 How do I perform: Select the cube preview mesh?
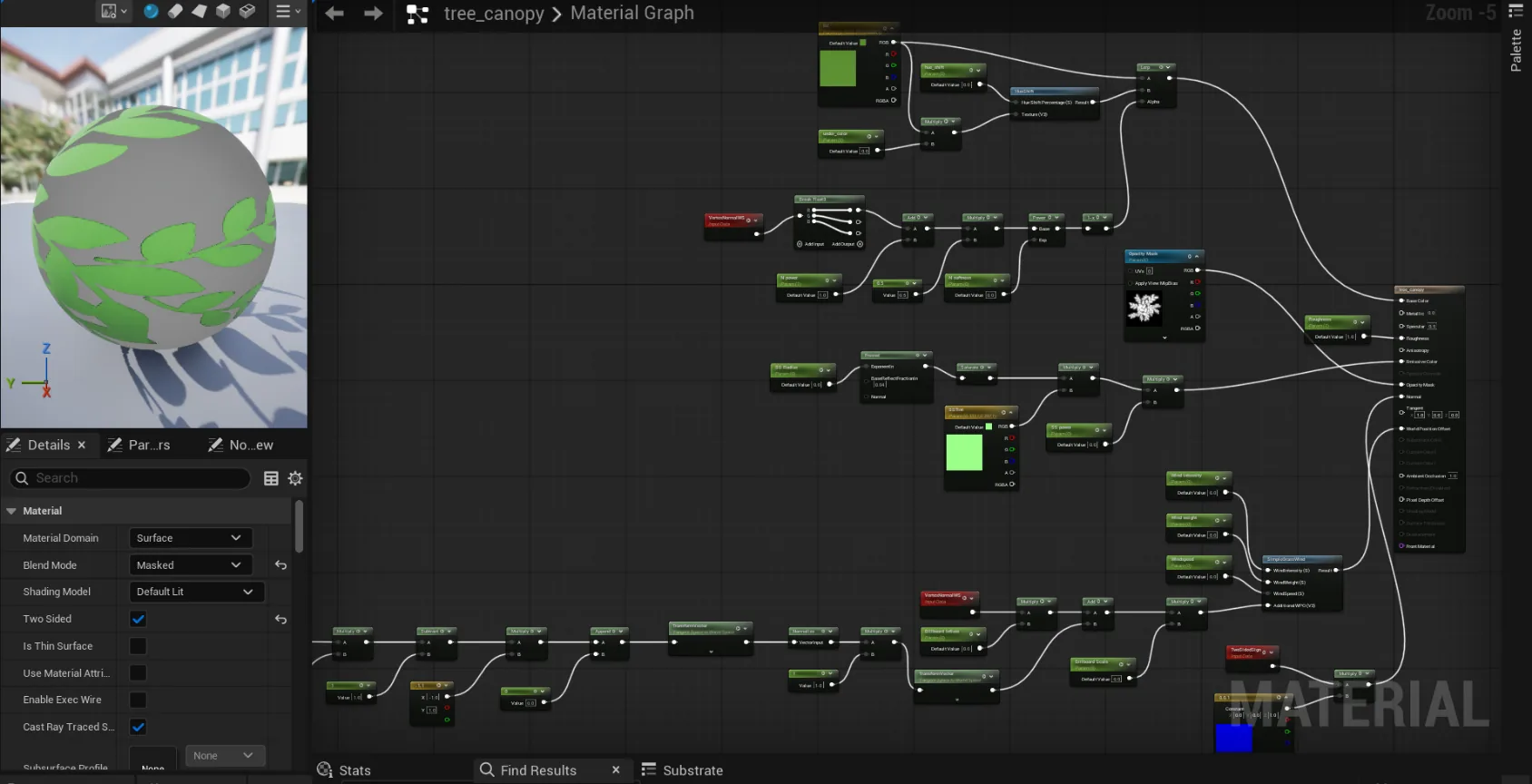[x=222, y=11]
